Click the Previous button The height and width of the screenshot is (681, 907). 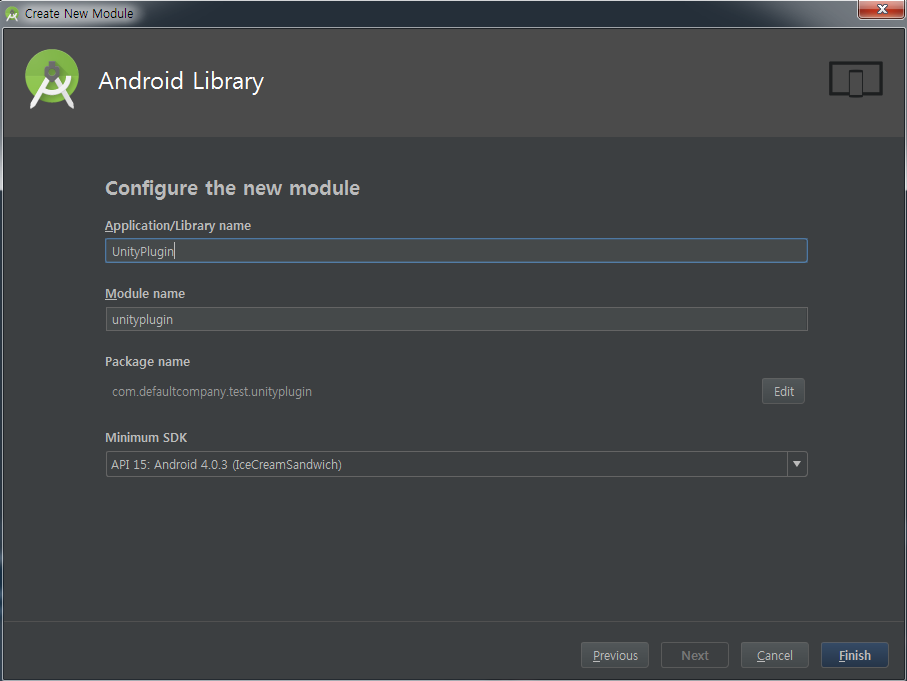[x=614, y=655]
